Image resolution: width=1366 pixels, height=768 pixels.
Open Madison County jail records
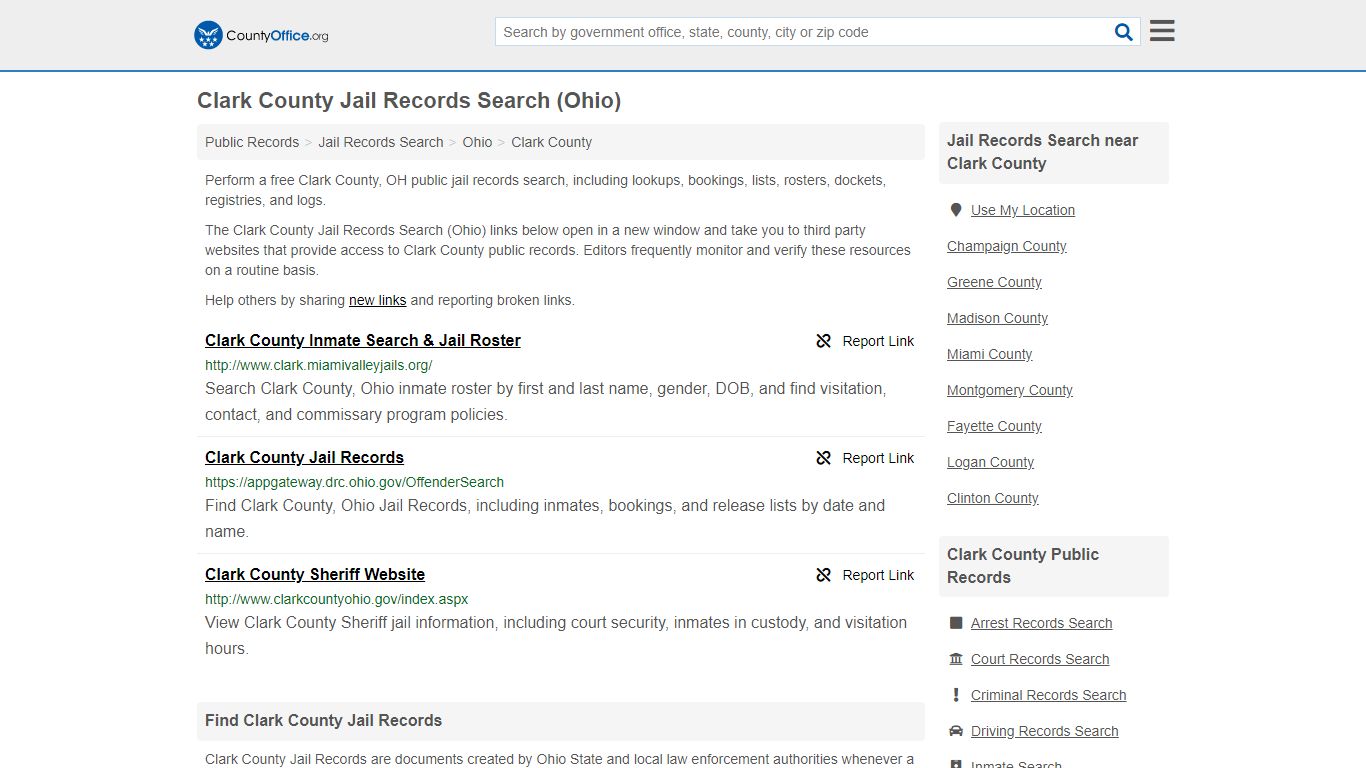point(997,318)
